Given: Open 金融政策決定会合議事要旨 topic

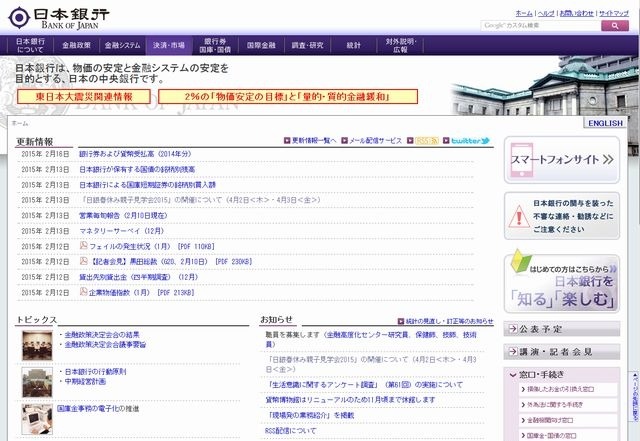Looking at the screenshot, I should pyautogui.click(x=105, y=345).
